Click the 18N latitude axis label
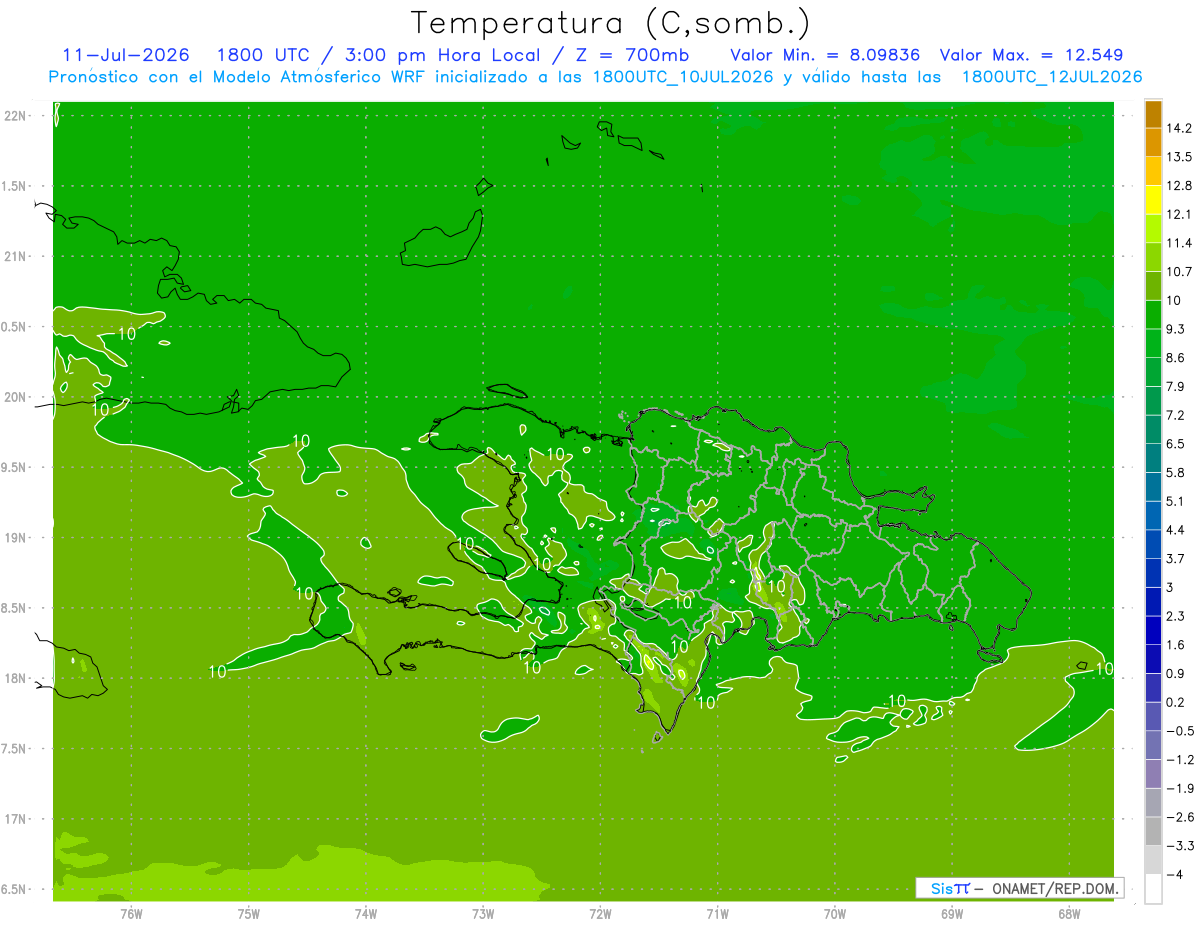 16,679
